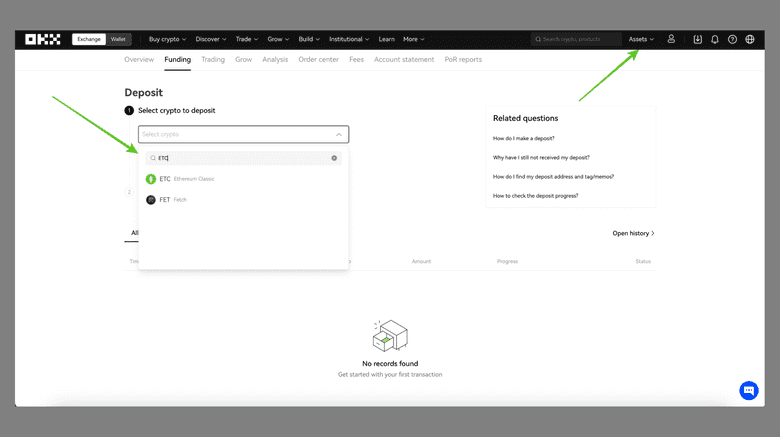This screenshot has width=780, height=437.
Task: Click the help question mark icon
Action: tap(732, 39)
